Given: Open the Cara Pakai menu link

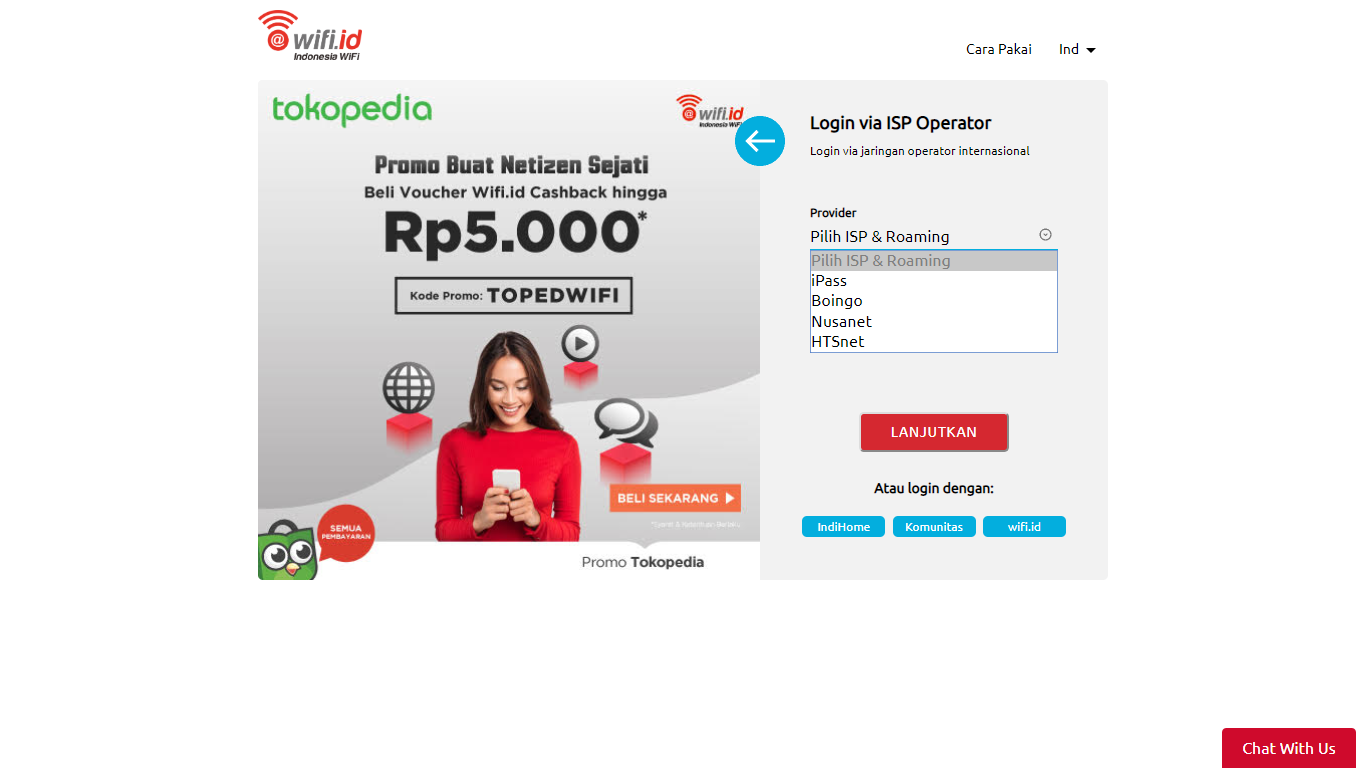Looking at the screenshot, I should [x=998, y=49].
